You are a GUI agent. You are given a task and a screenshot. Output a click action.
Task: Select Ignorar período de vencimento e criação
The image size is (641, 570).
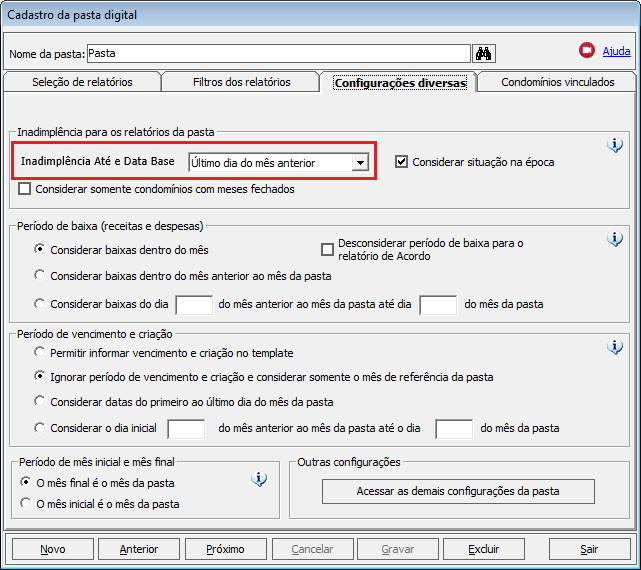point(39,376)
